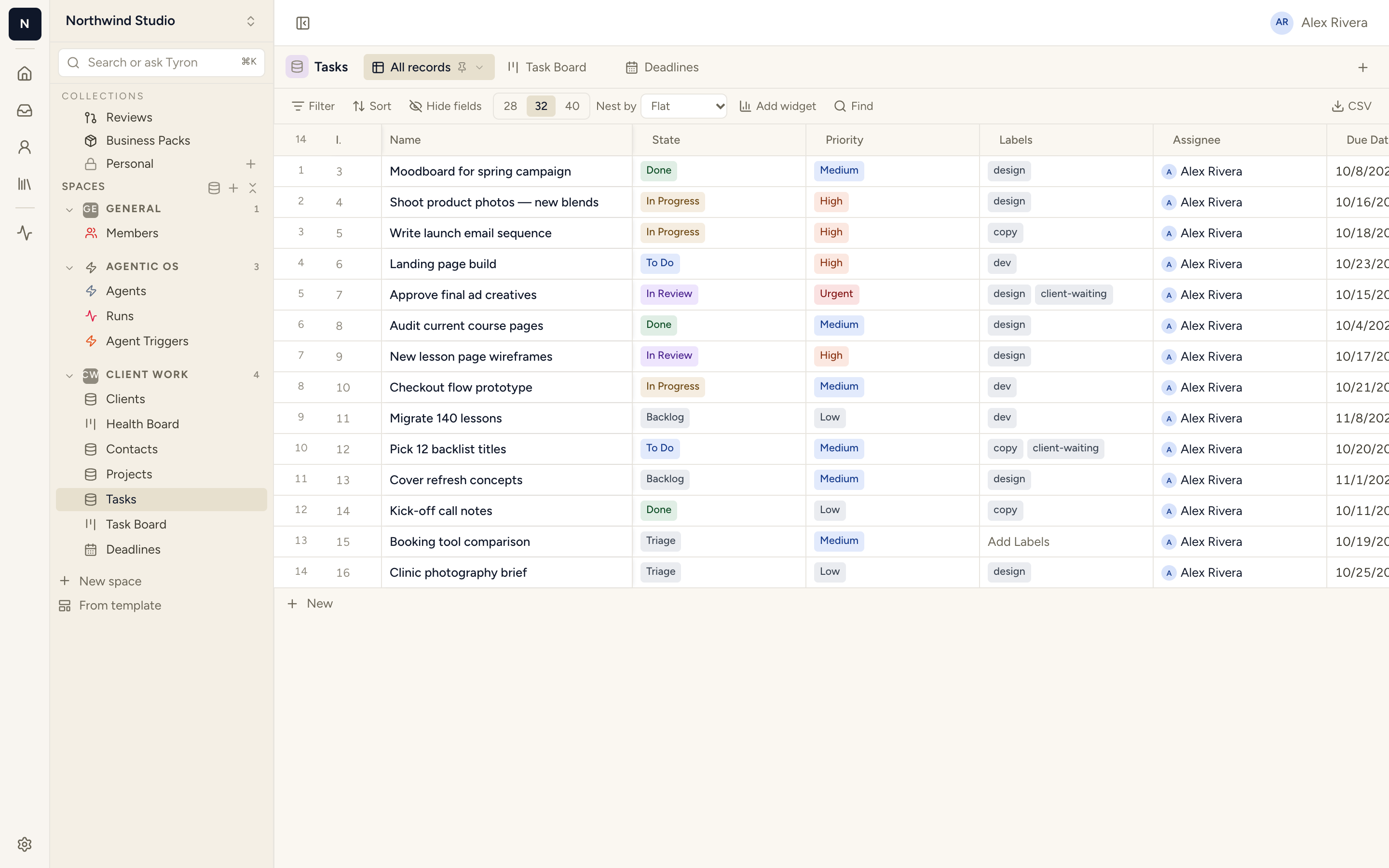Viewport: 1389px width, 868px height.
Task: Open the library books rail icon
Action: tap(24, 184)
